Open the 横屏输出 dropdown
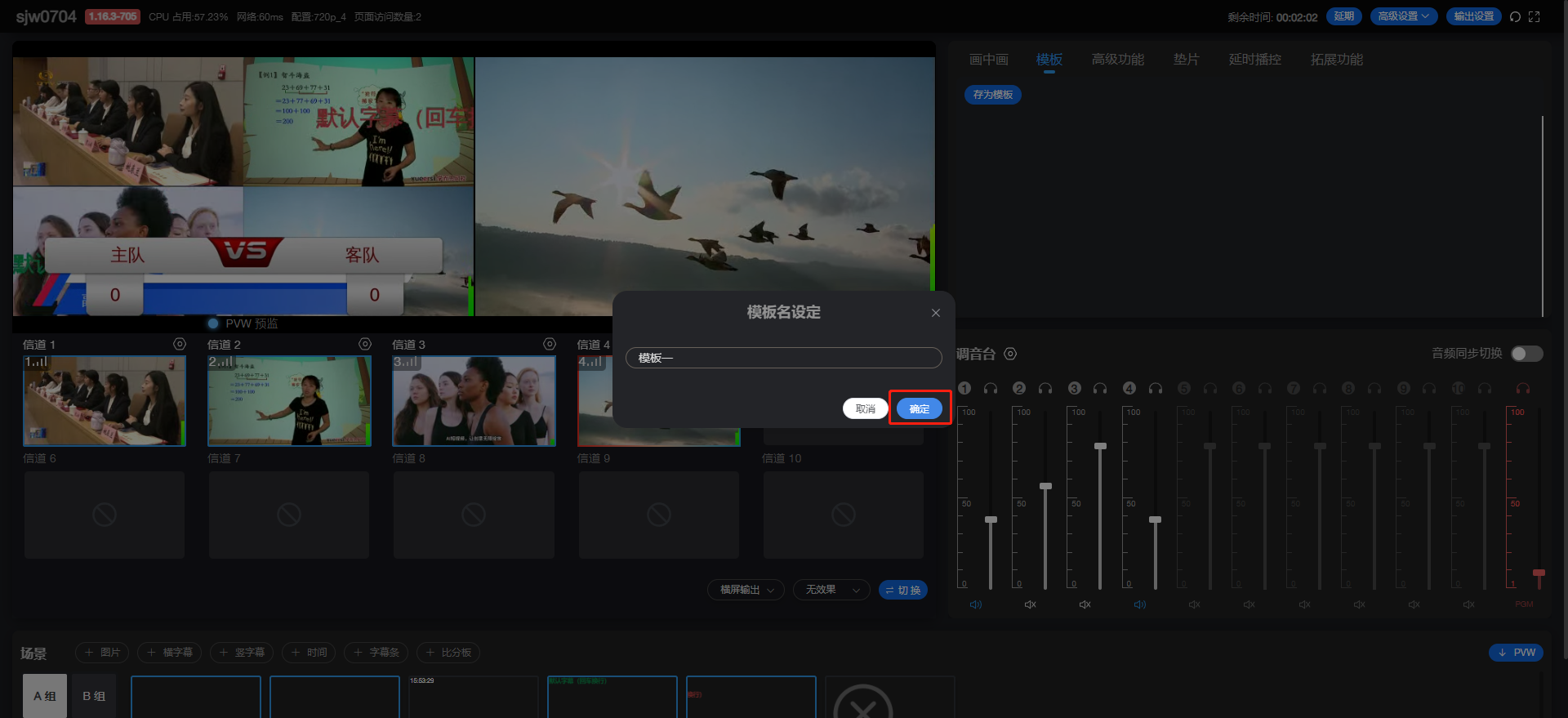 pyautogui.click(x=746, y=590)
